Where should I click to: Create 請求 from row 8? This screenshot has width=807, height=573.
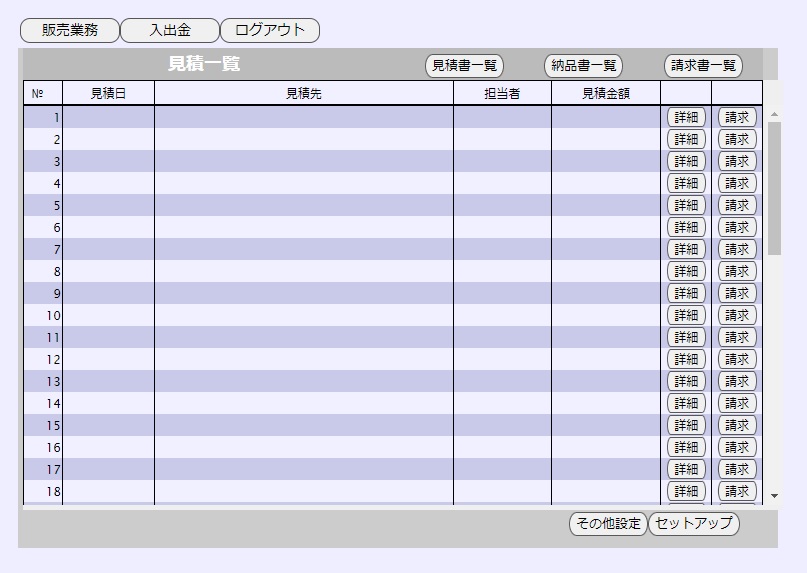point(737,271)
